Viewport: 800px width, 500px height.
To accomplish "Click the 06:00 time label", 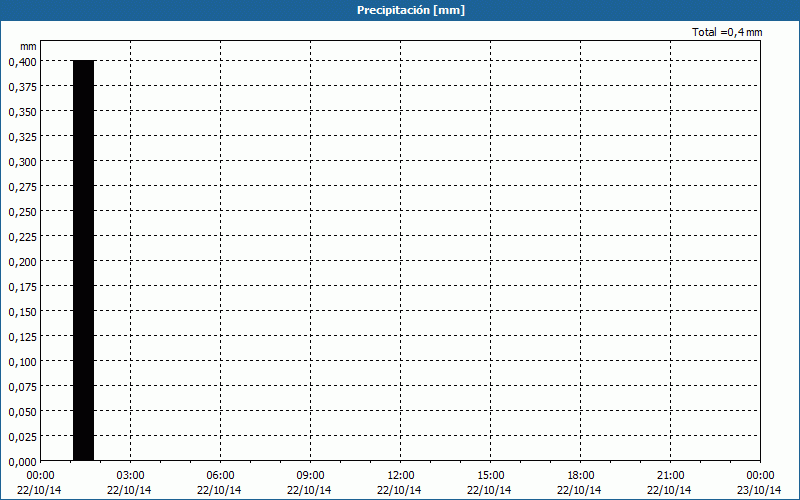I will click(x=220, y=476).
